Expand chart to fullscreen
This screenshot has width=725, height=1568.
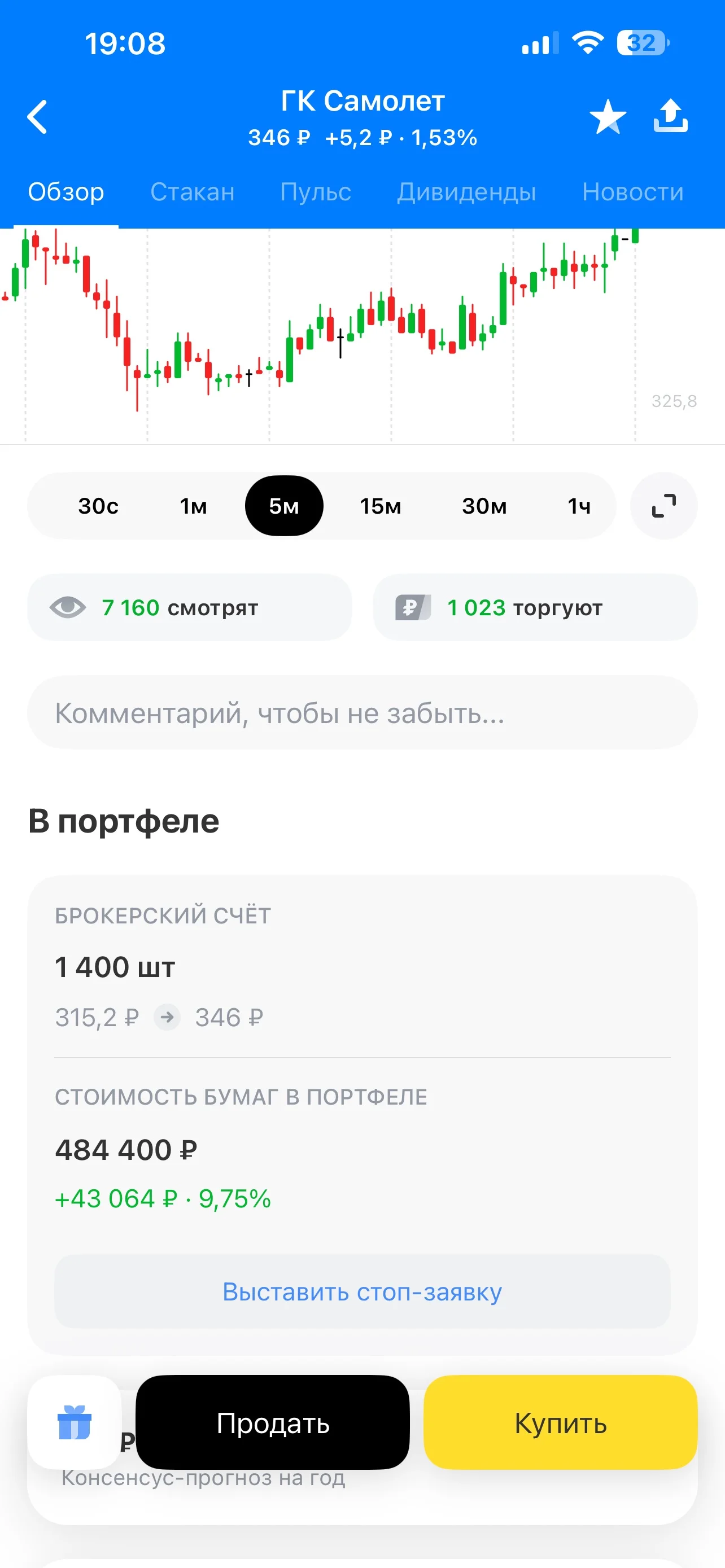pyautogui.click(x=663, y=506)
